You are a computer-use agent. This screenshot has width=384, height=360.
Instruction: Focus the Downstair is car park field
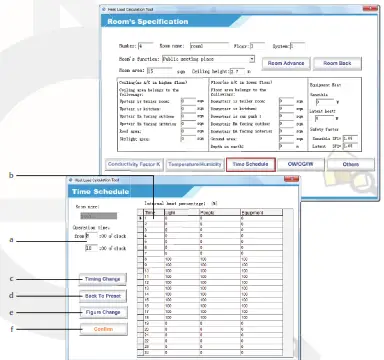coord(287,116)
